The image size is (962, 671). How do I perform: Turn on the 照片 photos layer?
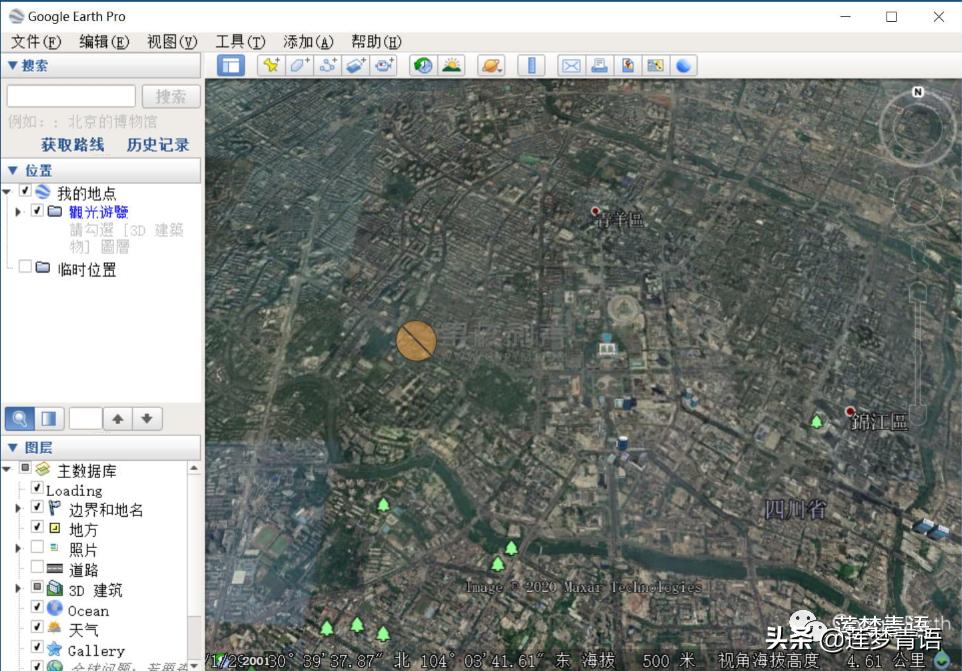(37, 547)
